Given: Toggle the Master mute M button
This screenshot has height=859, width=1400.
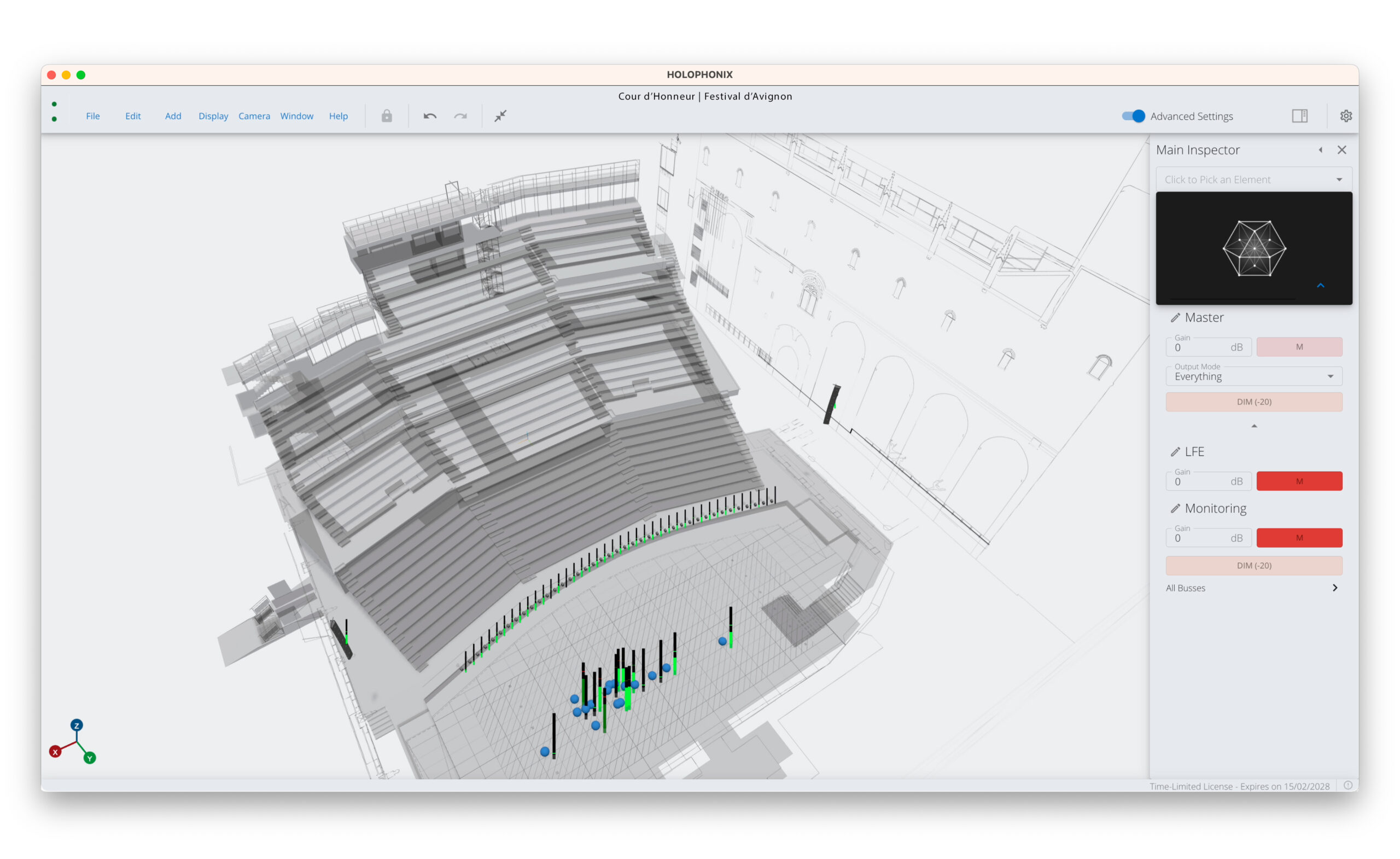Looking at the screenshot, I should [x=1299, y=347].
